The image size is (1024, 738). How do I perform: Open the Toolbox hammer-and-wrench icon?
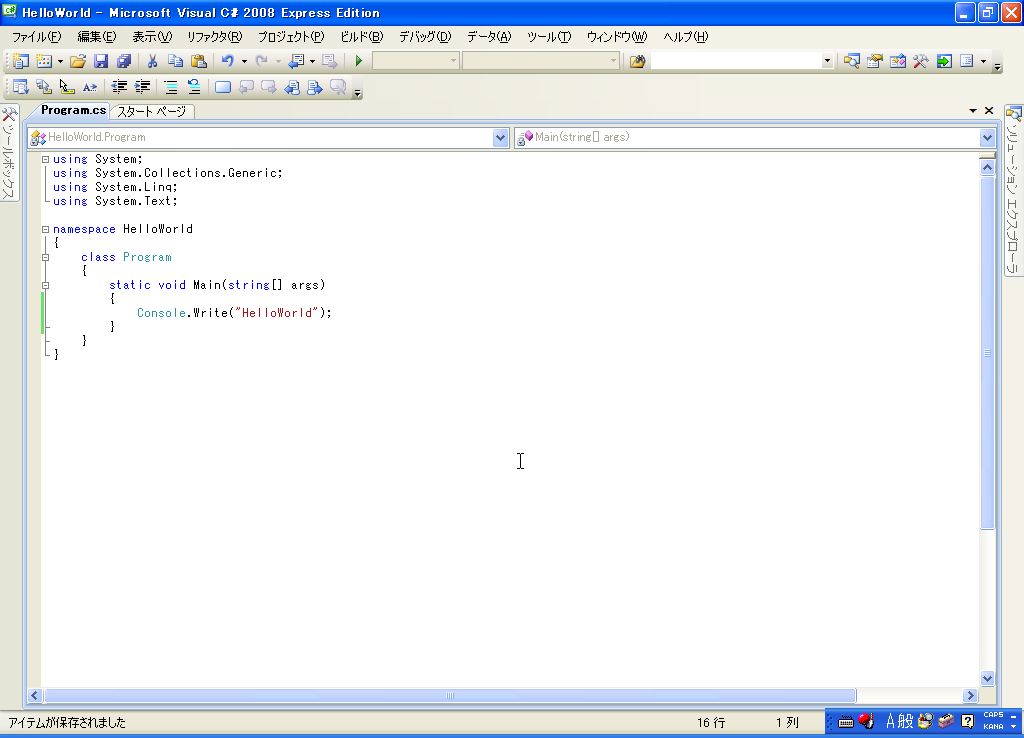click(x=921, y=61)
